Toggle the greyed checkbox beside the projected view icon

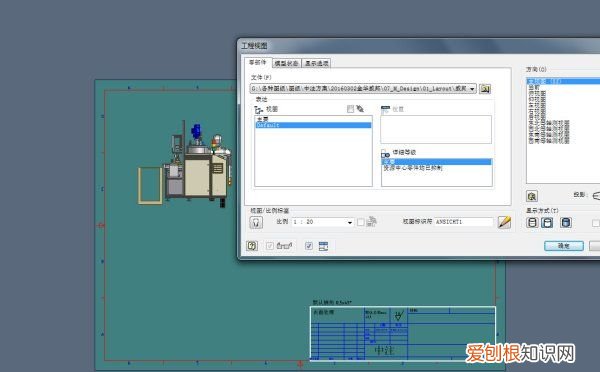[x=270, y=246]
